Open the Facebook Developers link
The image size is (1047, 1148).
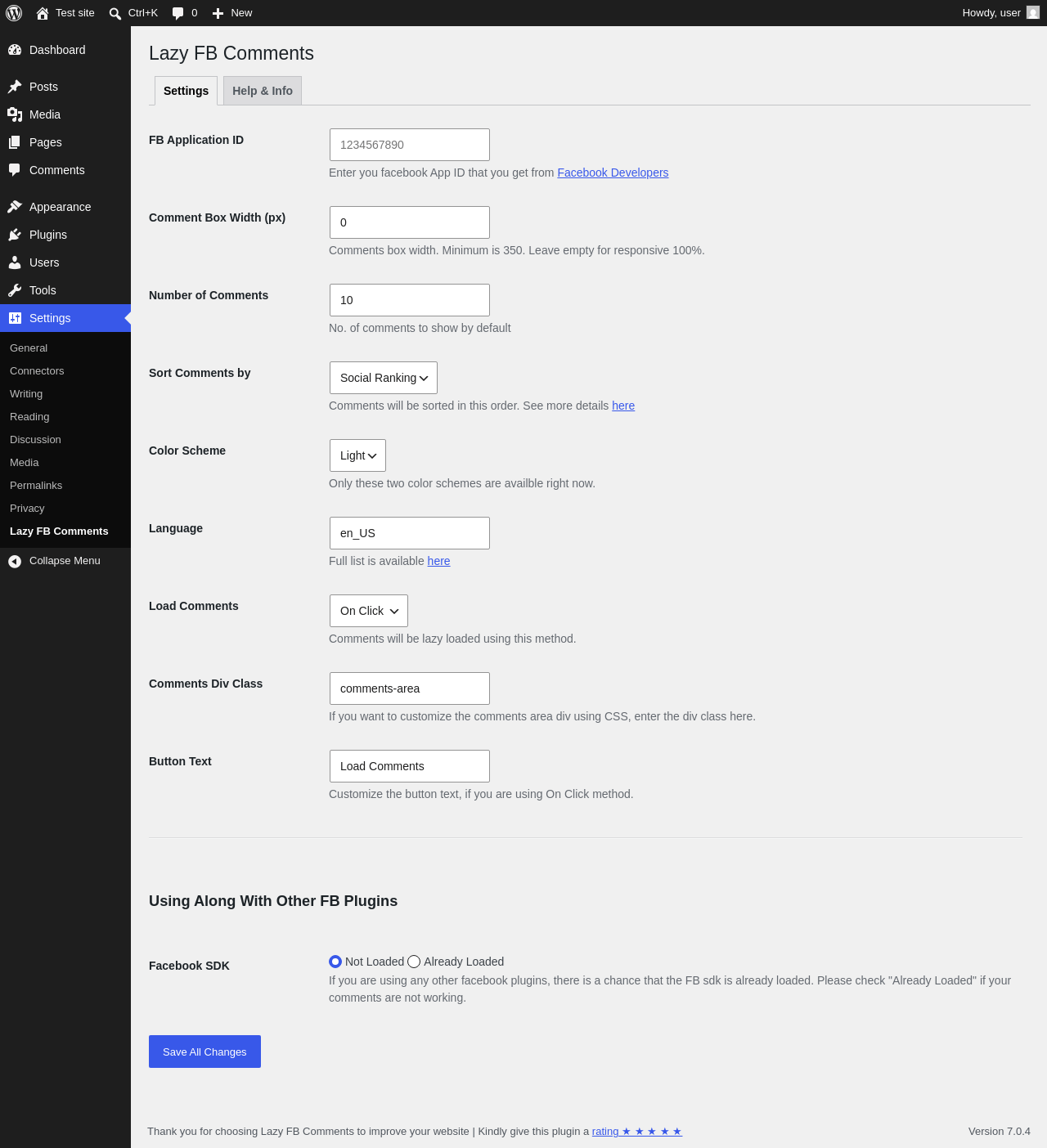(613, 173)
